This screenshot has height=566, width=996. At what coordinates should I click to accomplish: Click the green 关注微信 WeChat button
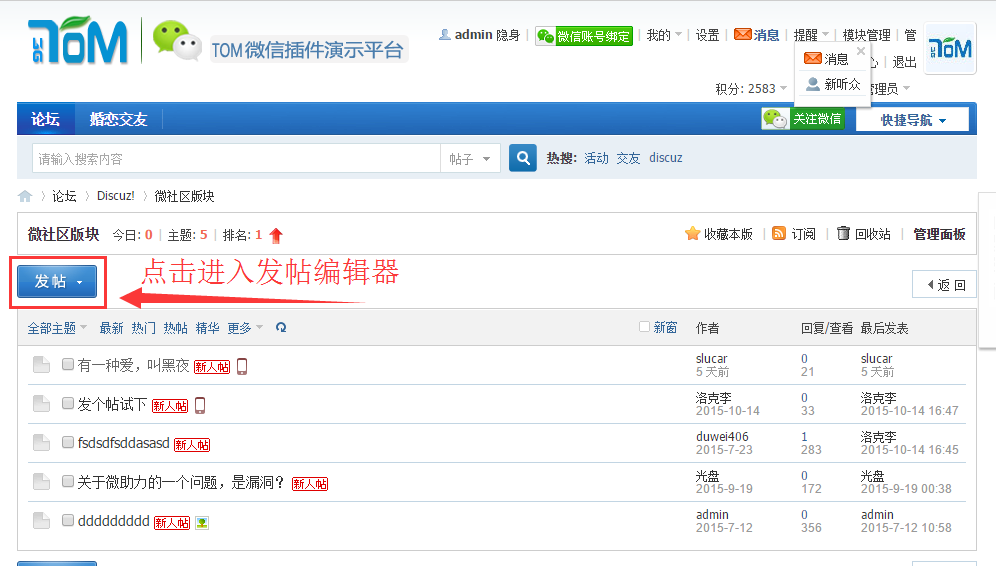(x=803, y=119)
